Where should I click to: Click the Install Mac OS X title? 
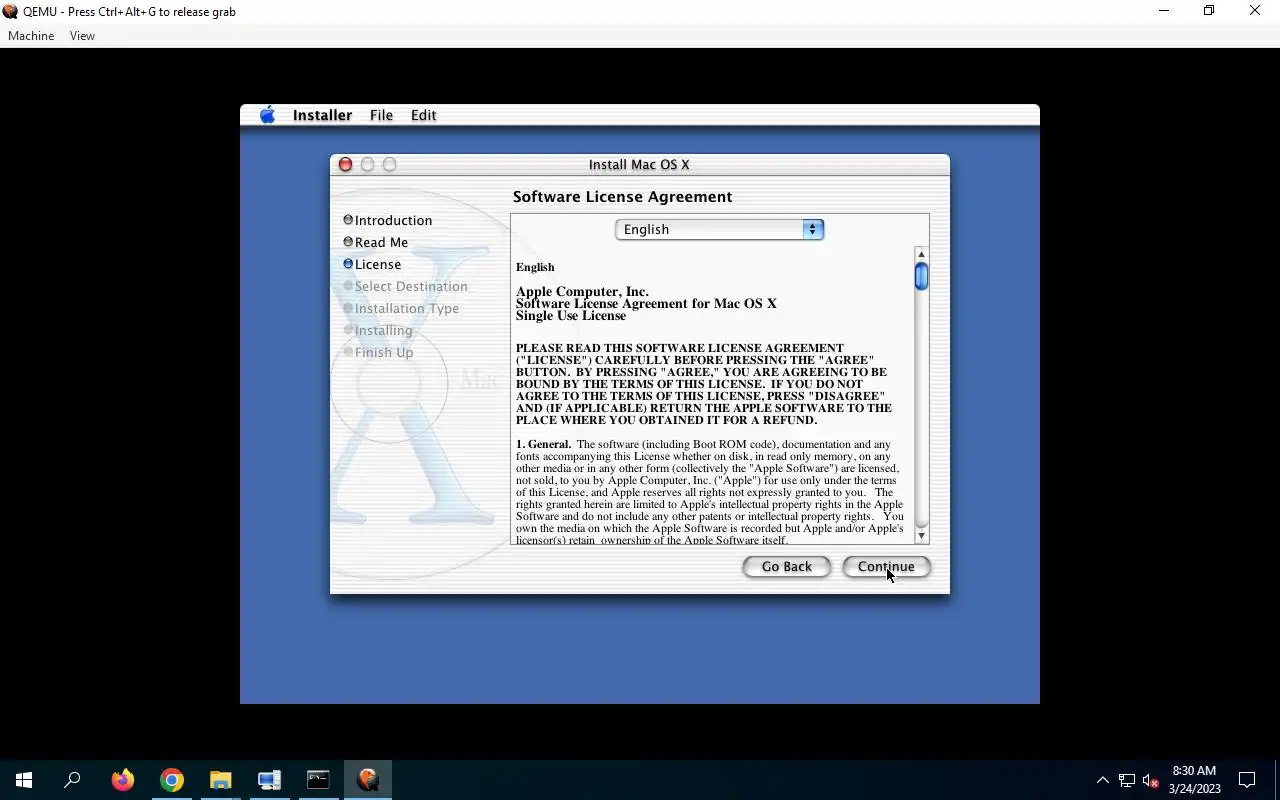(x=639, y=164)
